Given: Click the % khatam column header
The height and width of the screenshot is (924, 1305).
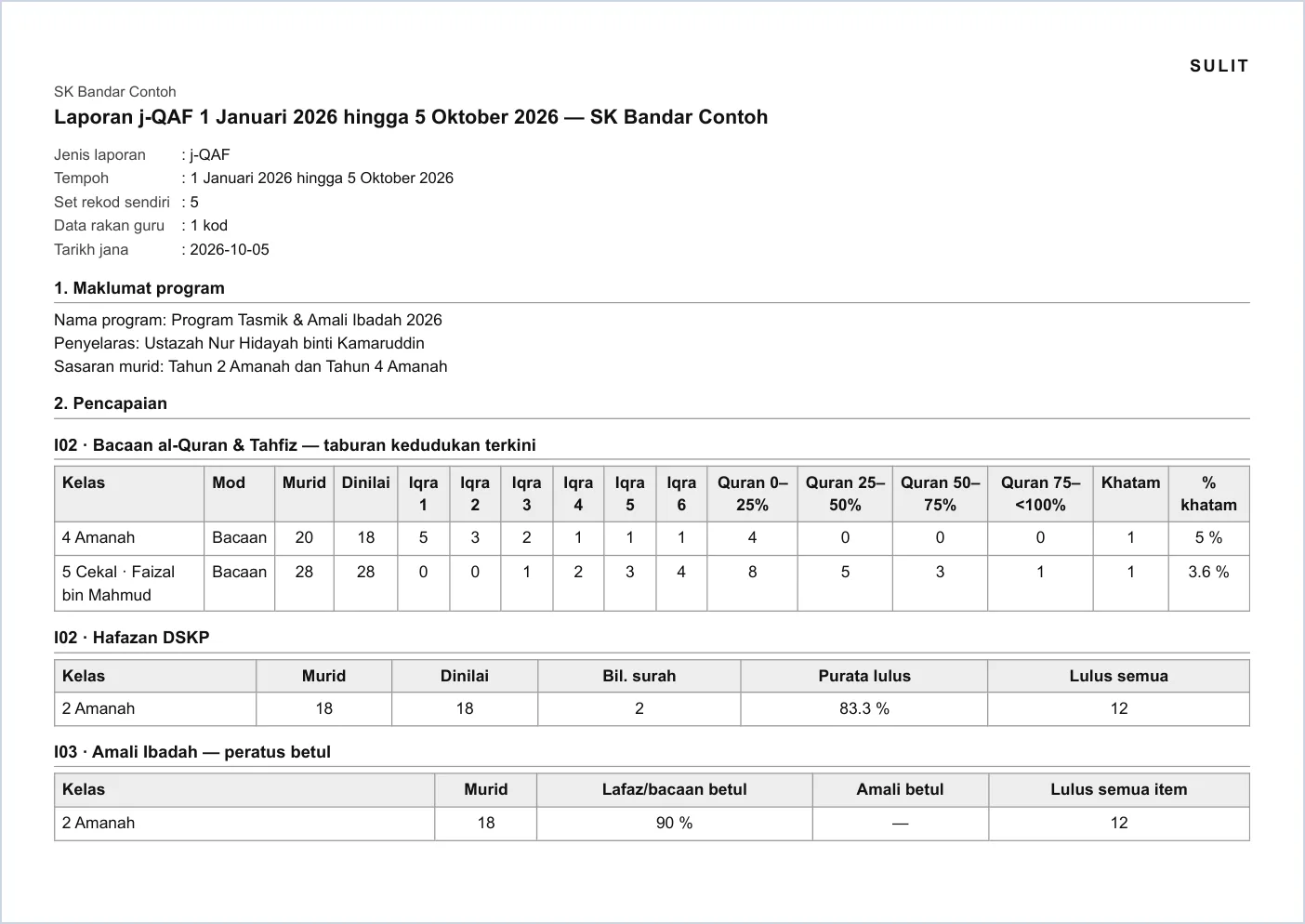Looking at the screenshot, I should click(1208, 494).
